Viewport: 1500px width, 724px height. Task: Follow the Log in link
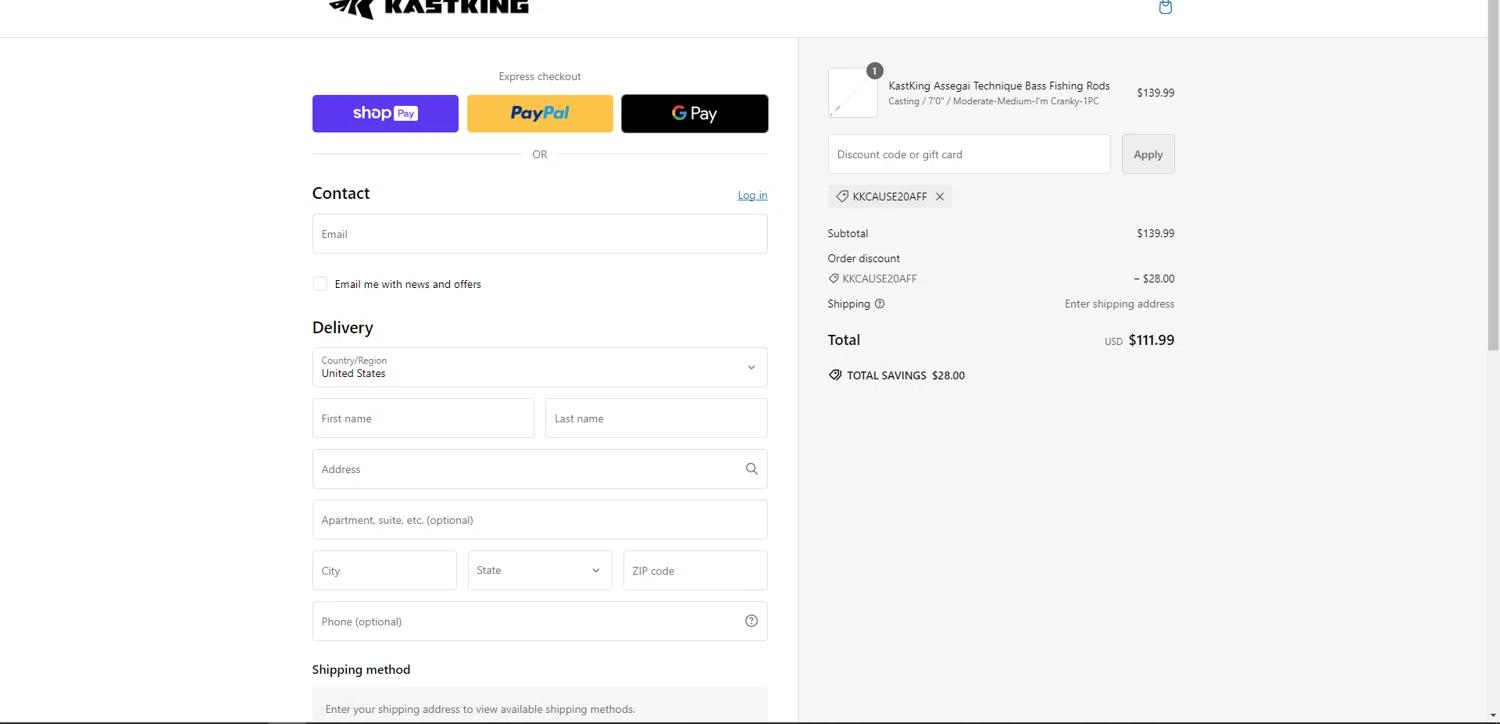point(753,195)
